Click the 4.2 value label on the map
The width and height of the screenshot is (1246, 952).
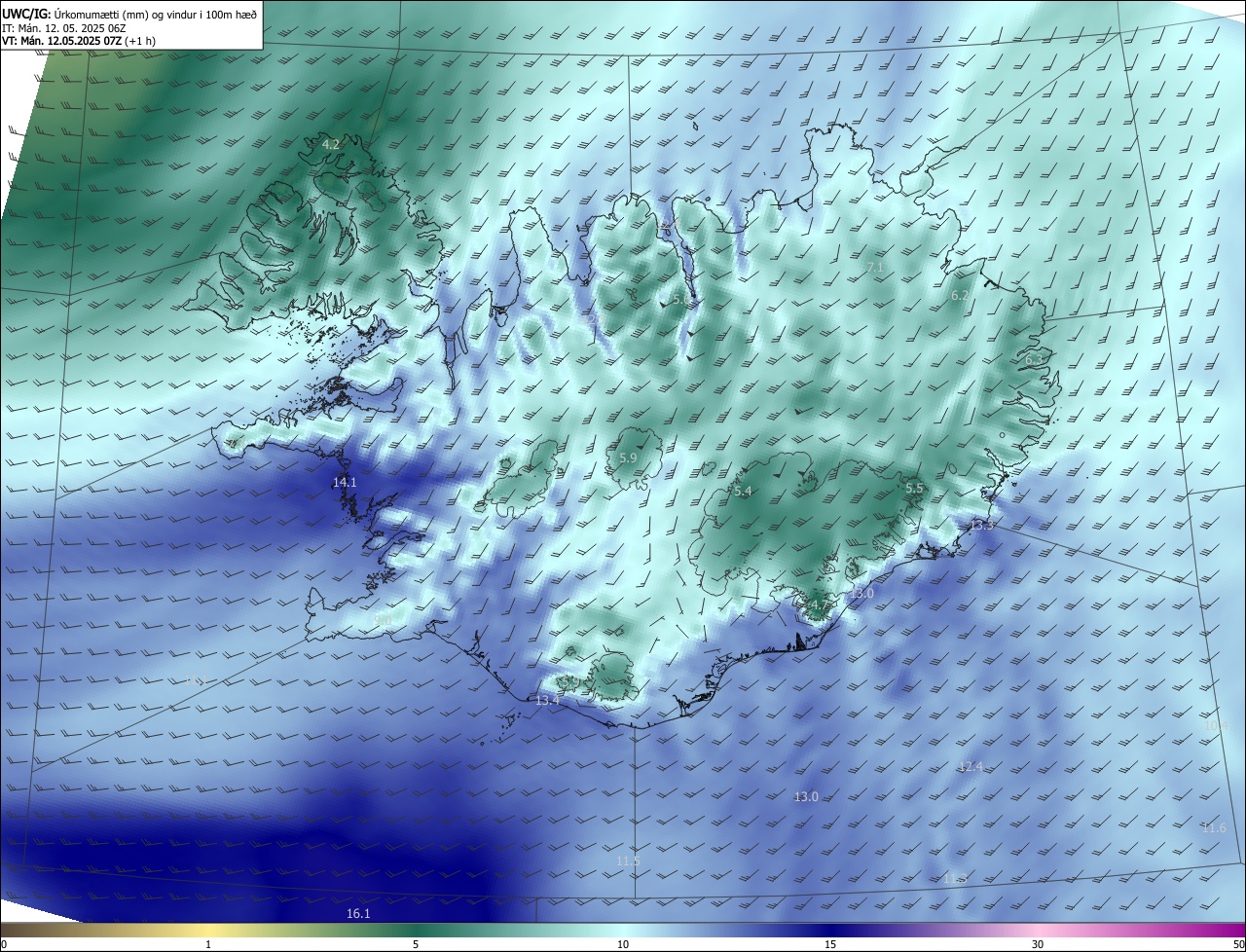[x=331, y=145]
